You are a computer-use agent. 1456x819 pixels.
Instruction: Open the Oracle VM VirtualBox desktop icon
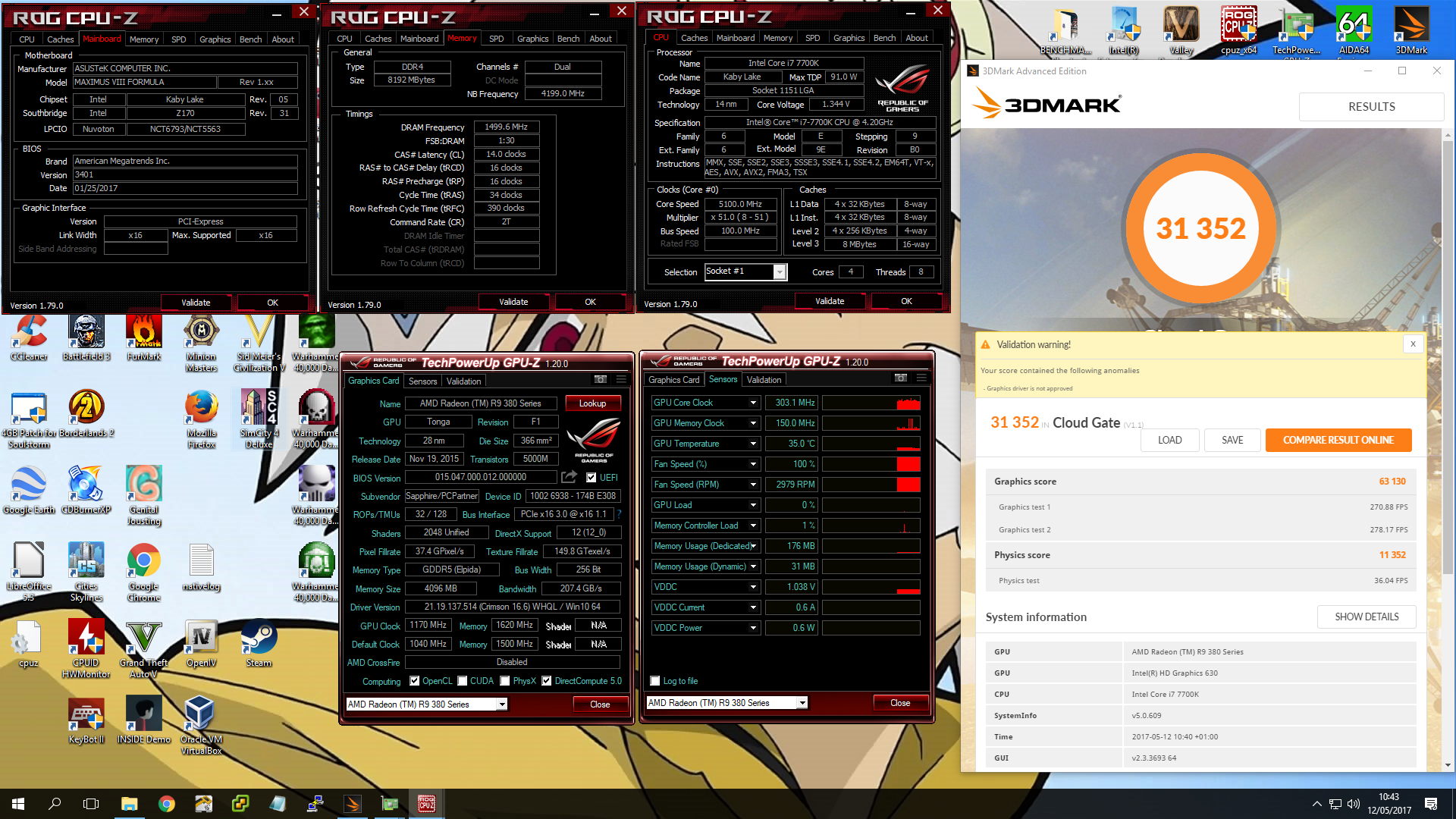tap(201, 725)
